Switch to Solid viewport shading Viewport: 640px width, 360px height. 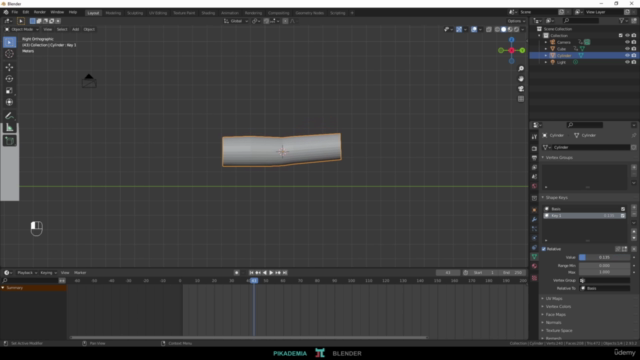504,29
